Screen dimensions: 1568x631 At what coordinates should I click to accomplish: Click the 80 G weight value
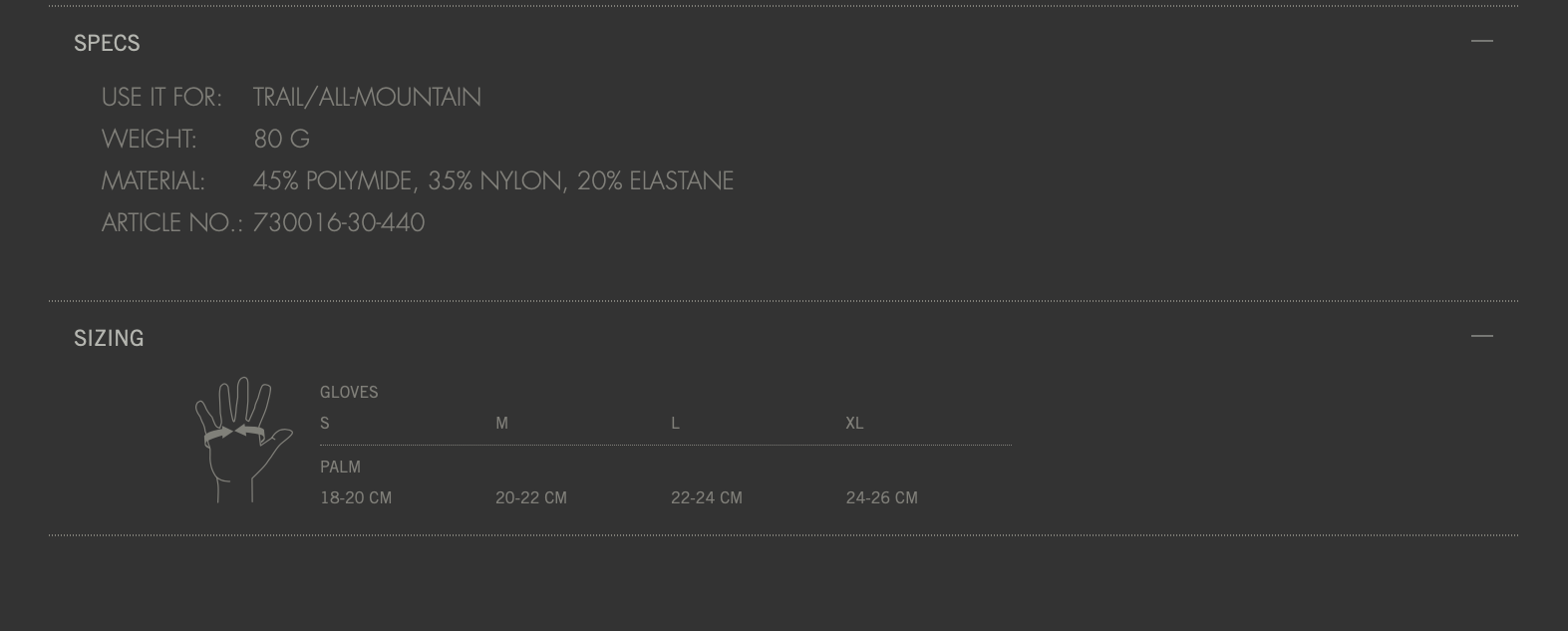[x=281, y=139]
